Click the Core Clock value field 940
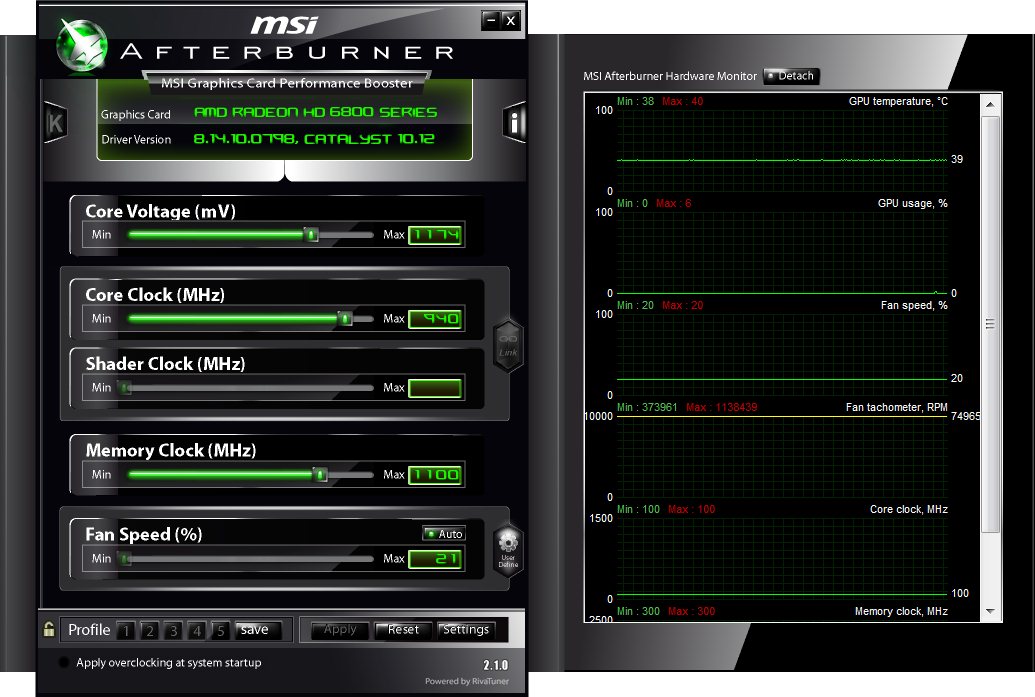Image resolution: width=1035 pixels, height=697 pixels. pos(435,319)
